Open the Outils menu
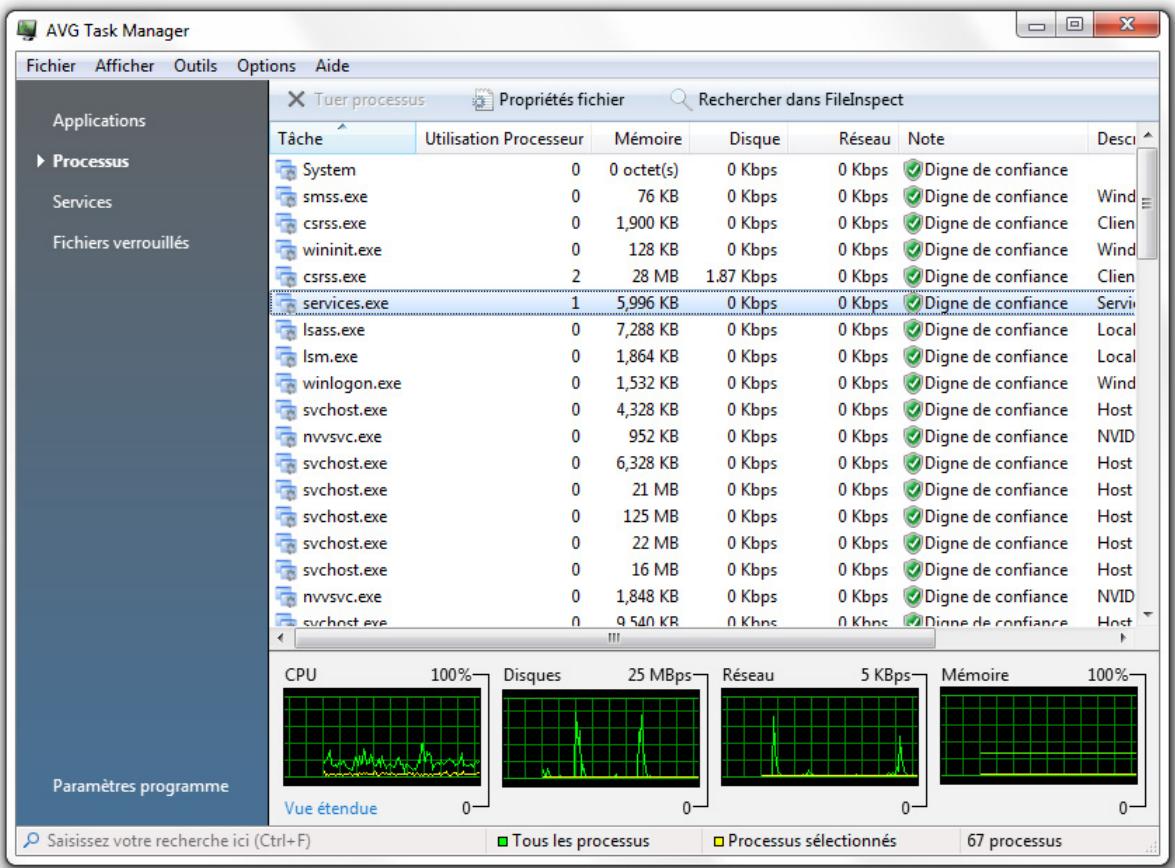This screenshot has width=1175, height=868. coord(195,66)
